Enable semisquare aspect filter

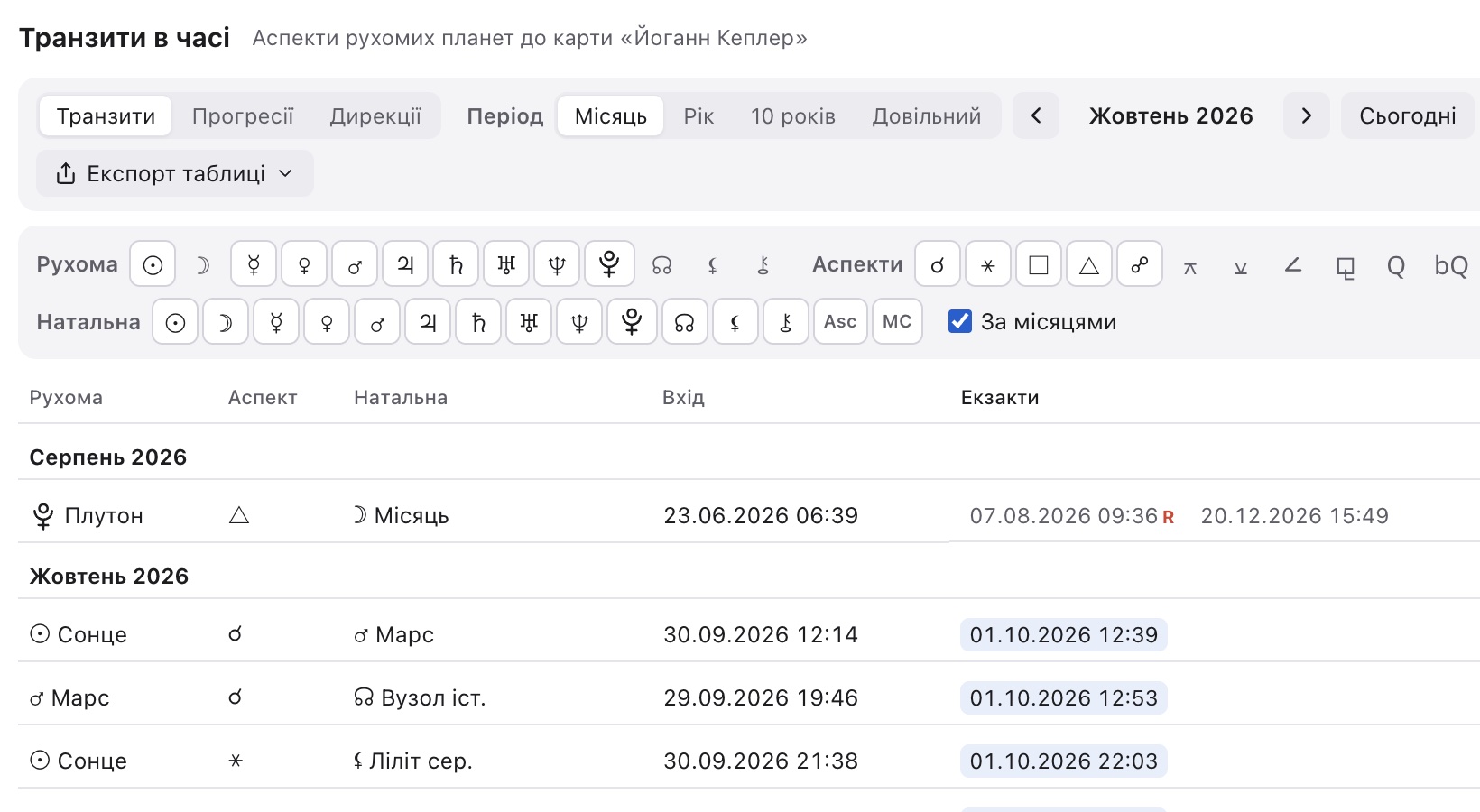pos(1293,264)
